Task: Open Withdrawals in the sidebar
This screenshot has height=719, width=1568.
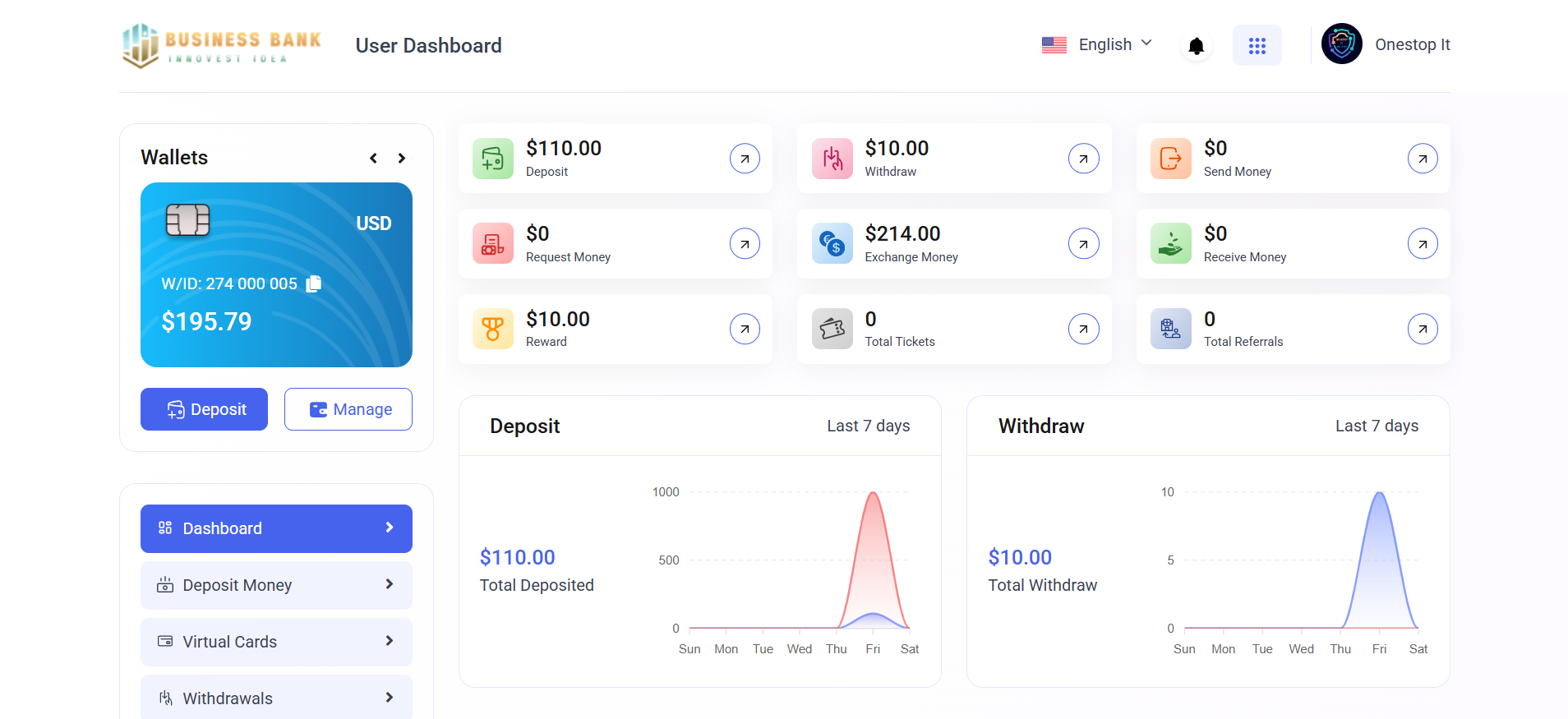Action: coord(276,698)
